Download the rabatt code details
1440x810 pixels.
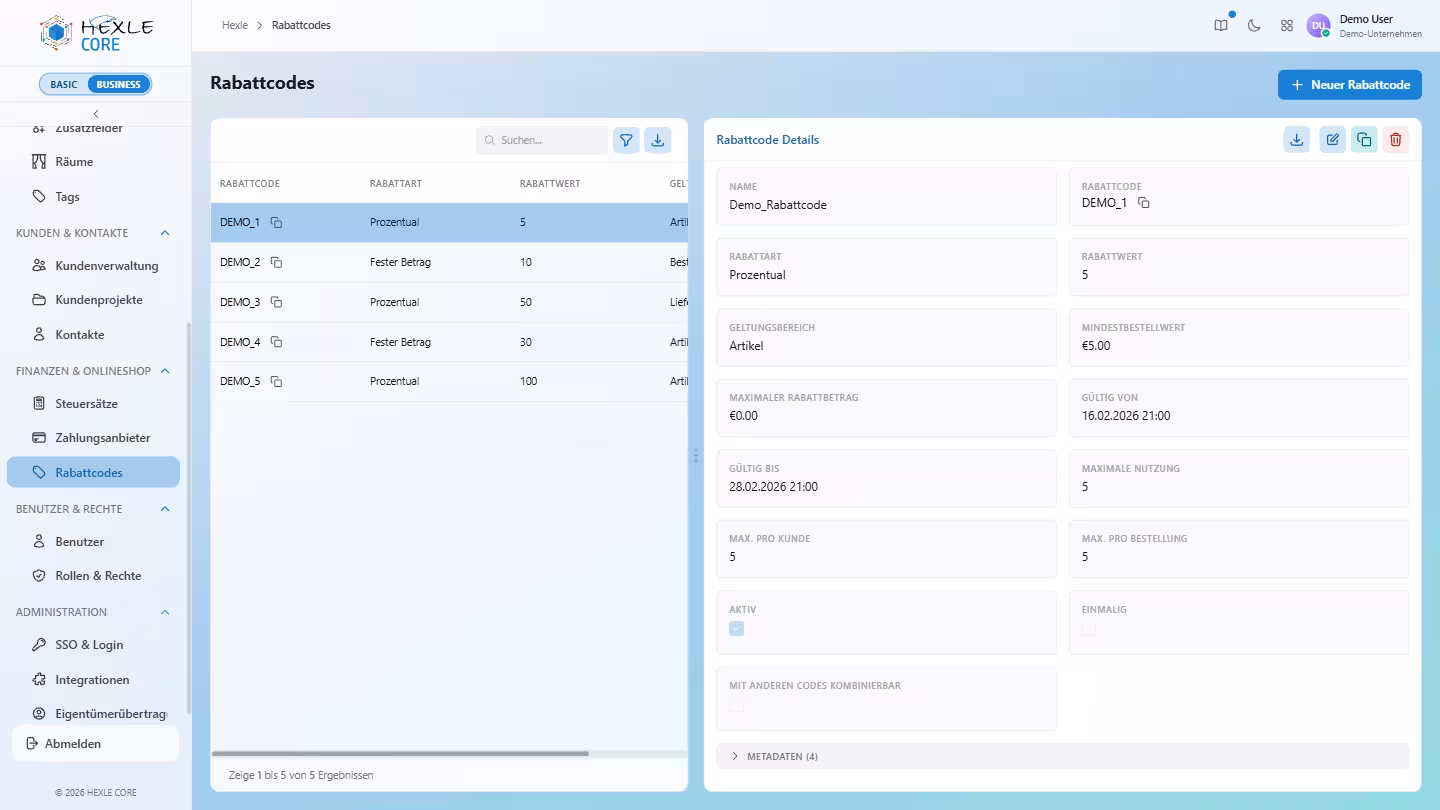[x=1297, y=140]
